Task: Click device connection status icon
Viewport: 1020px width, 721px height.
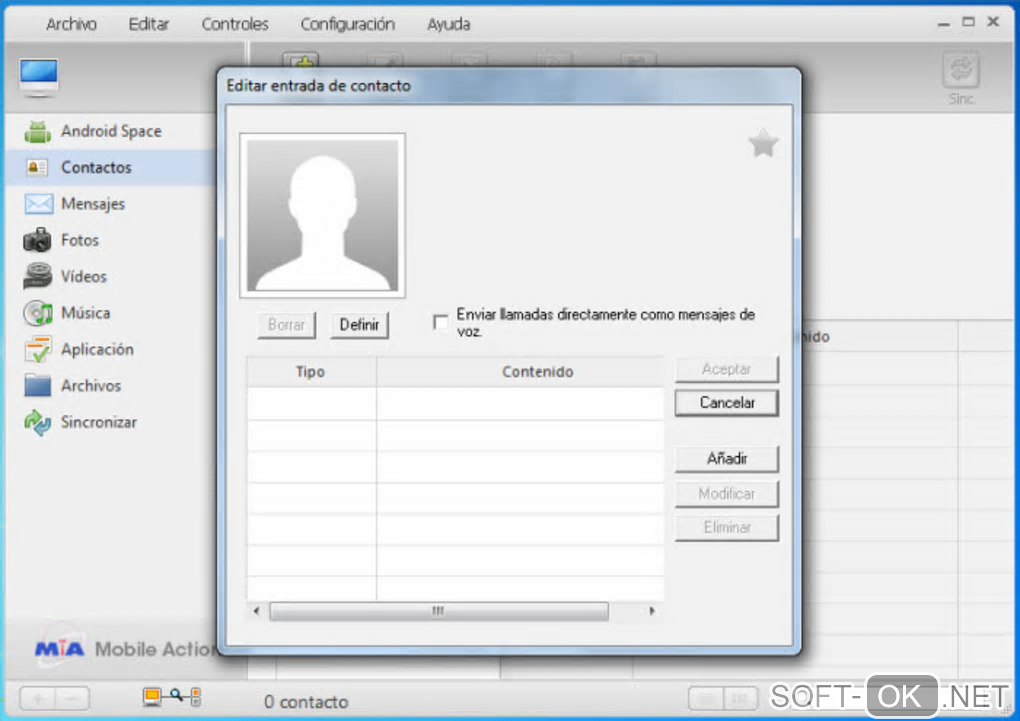Action: pyautogui.click(x=172, y=697)
